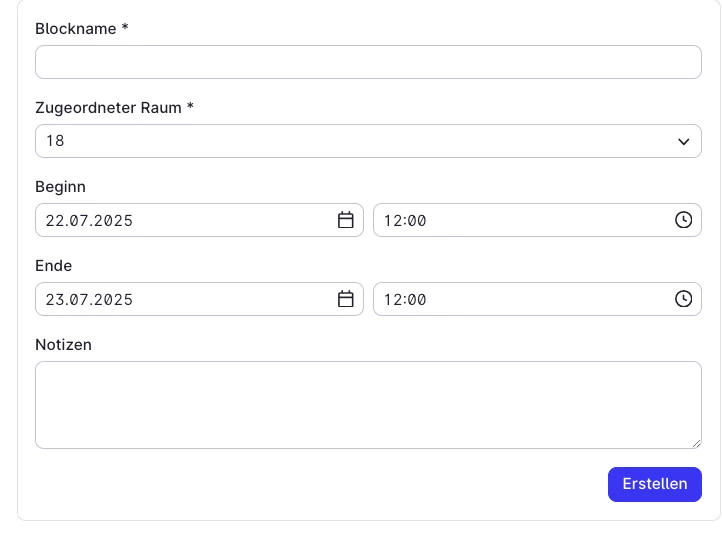The image size is (722, 556).
Task: Click the Erstellen button
Action: tap(655, 484)
